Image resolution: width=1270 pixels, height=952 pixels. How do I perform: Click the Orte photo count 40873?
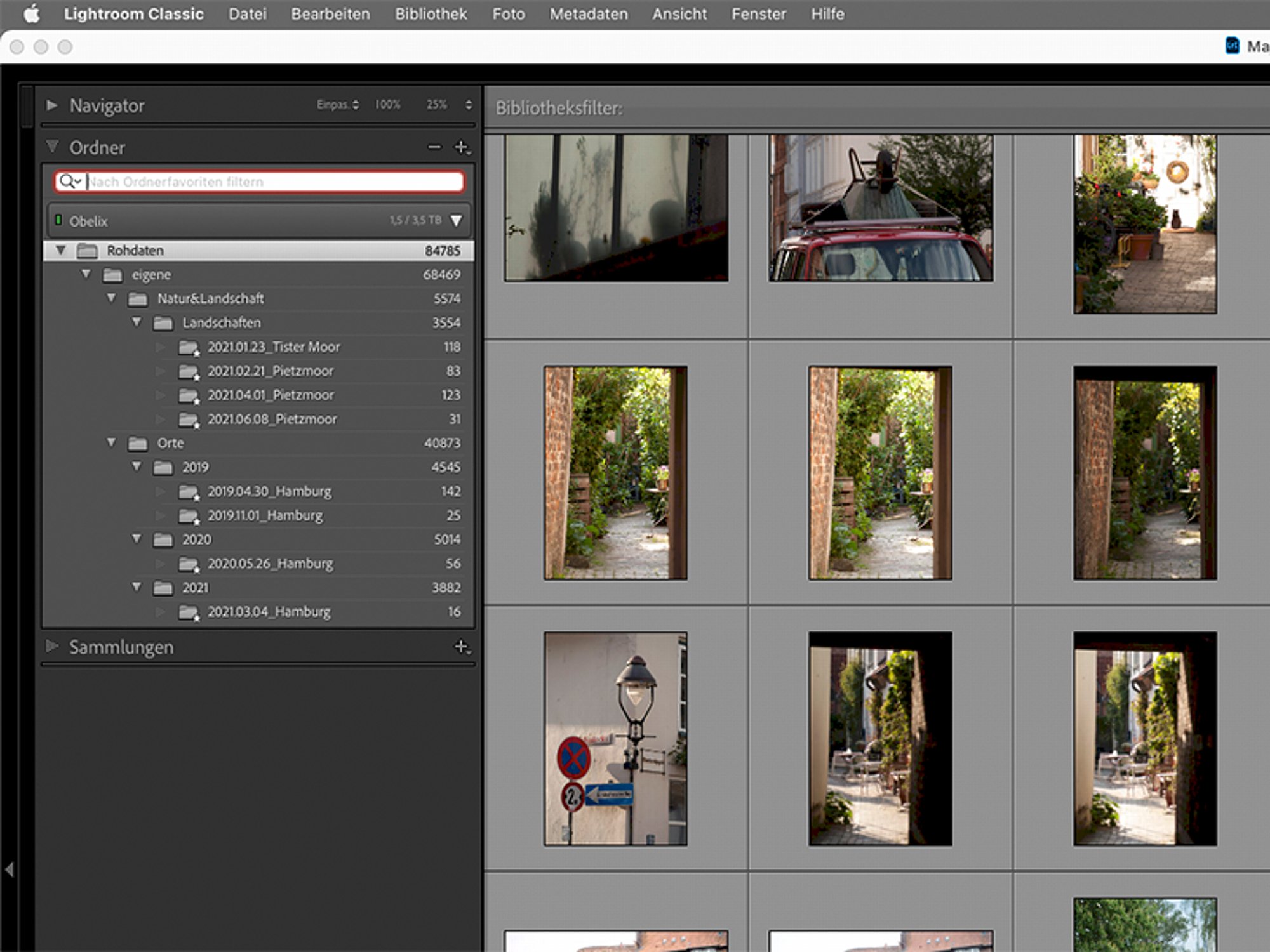[x=443, y=443]
